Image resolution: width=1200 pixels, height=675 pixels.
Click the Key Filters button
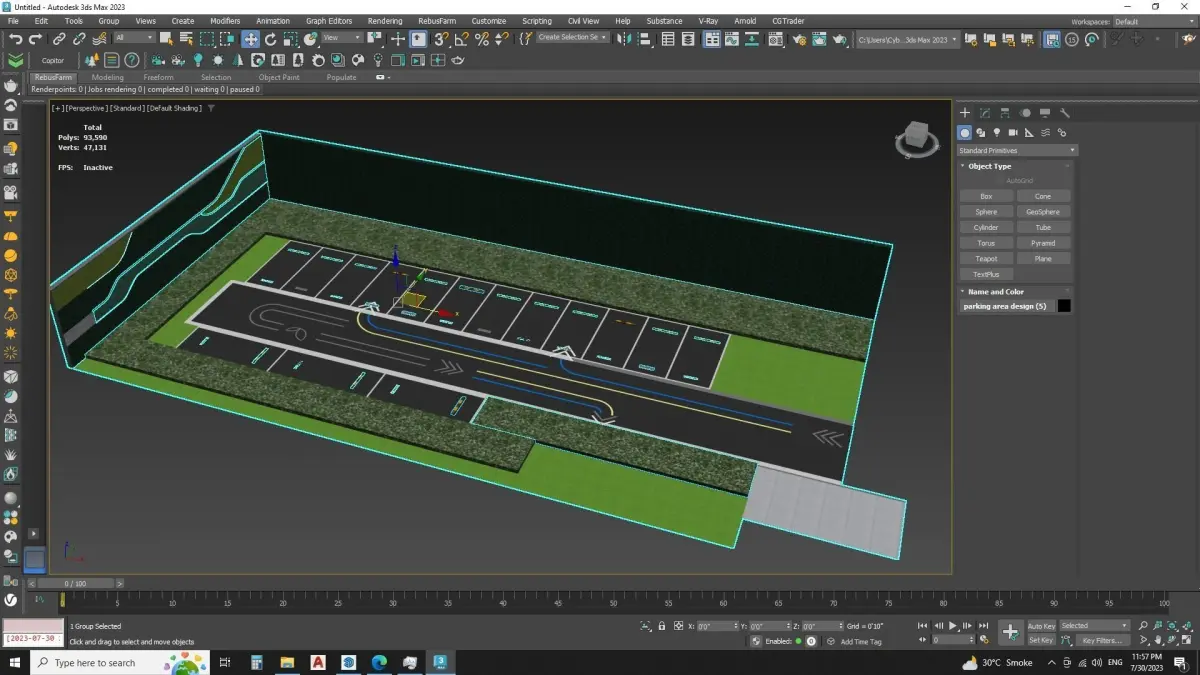click(1102, 640)
